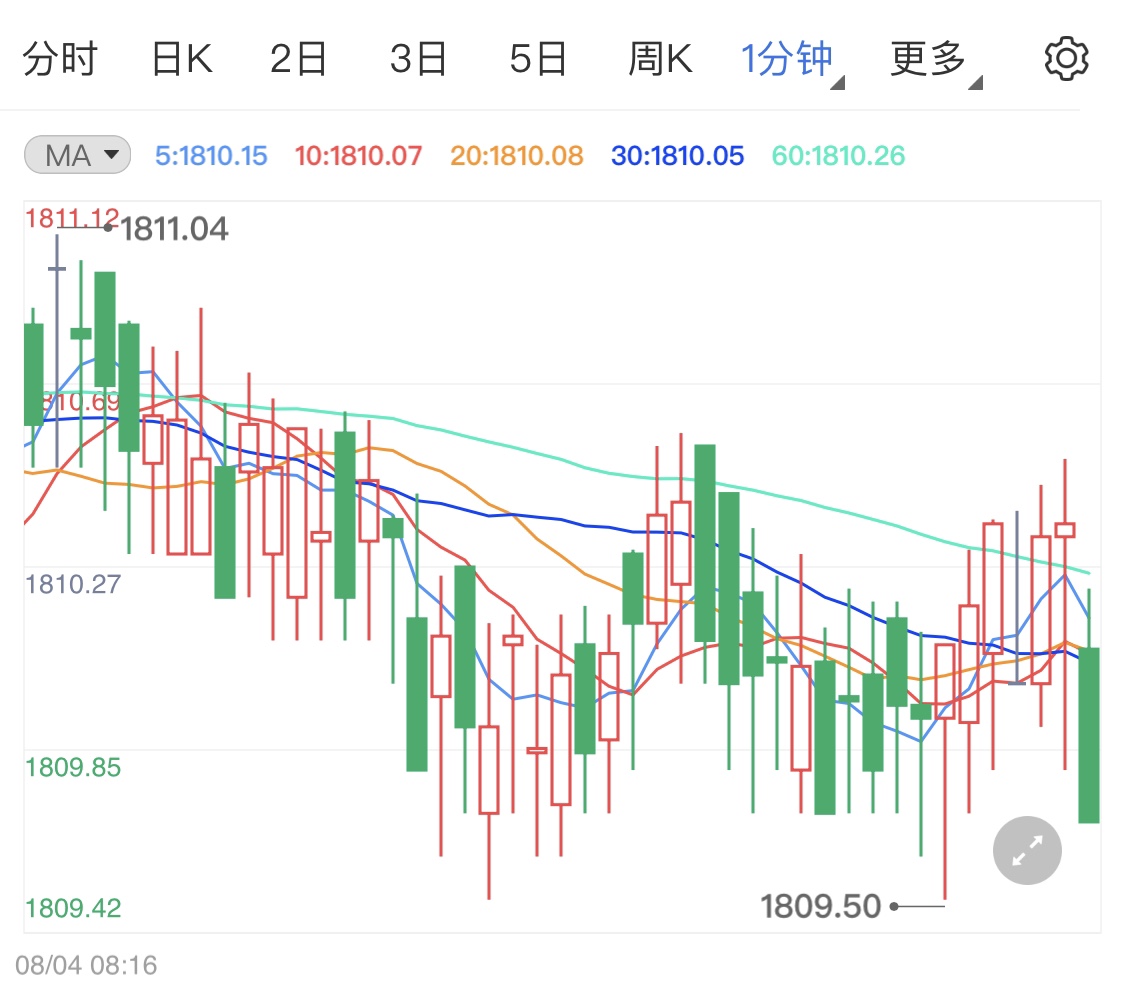This screenshot has height=996, width=1125.
Task: Expand the 更多 options dropdown
Action: [936, 60]
